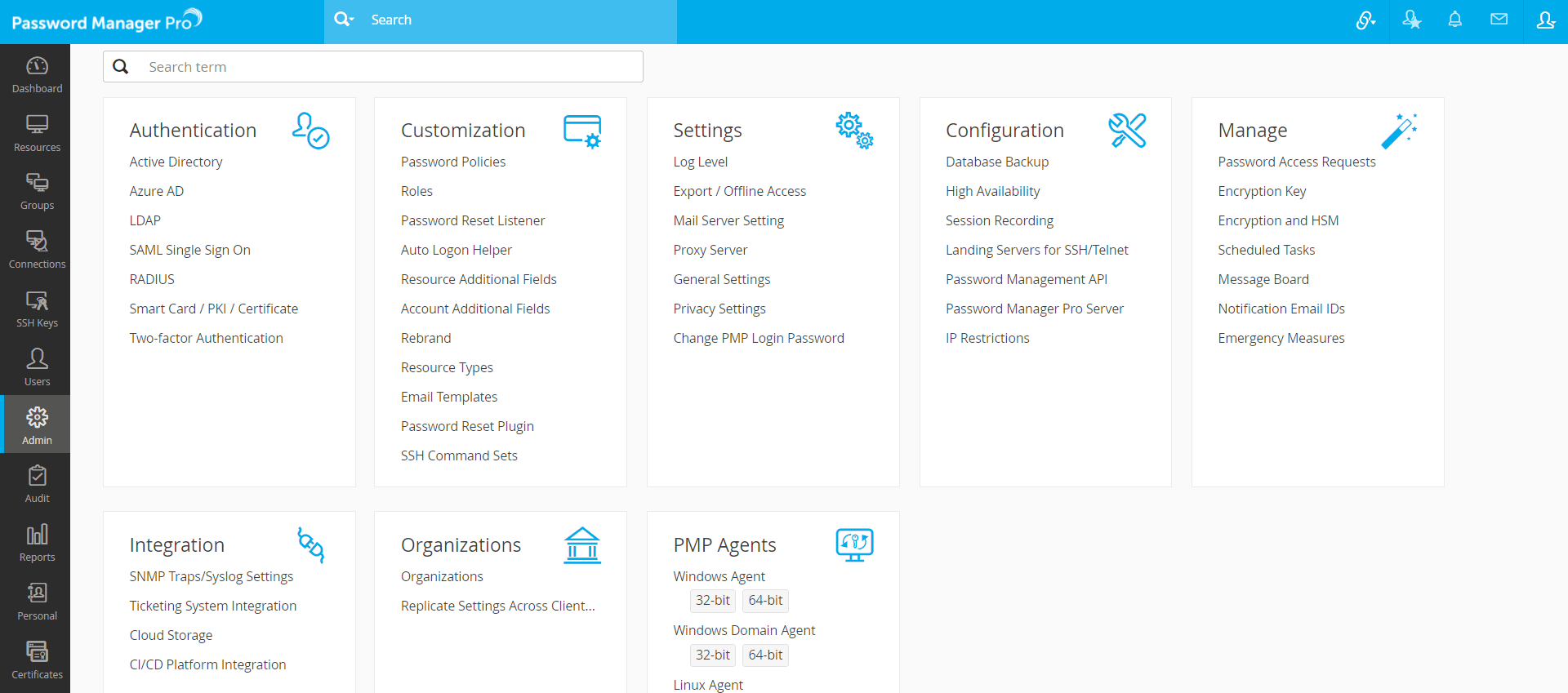Image resolution: width=1568 pixels, height=693 pixels.
Task: Click the Customization card icon
Action: [582, 131]
